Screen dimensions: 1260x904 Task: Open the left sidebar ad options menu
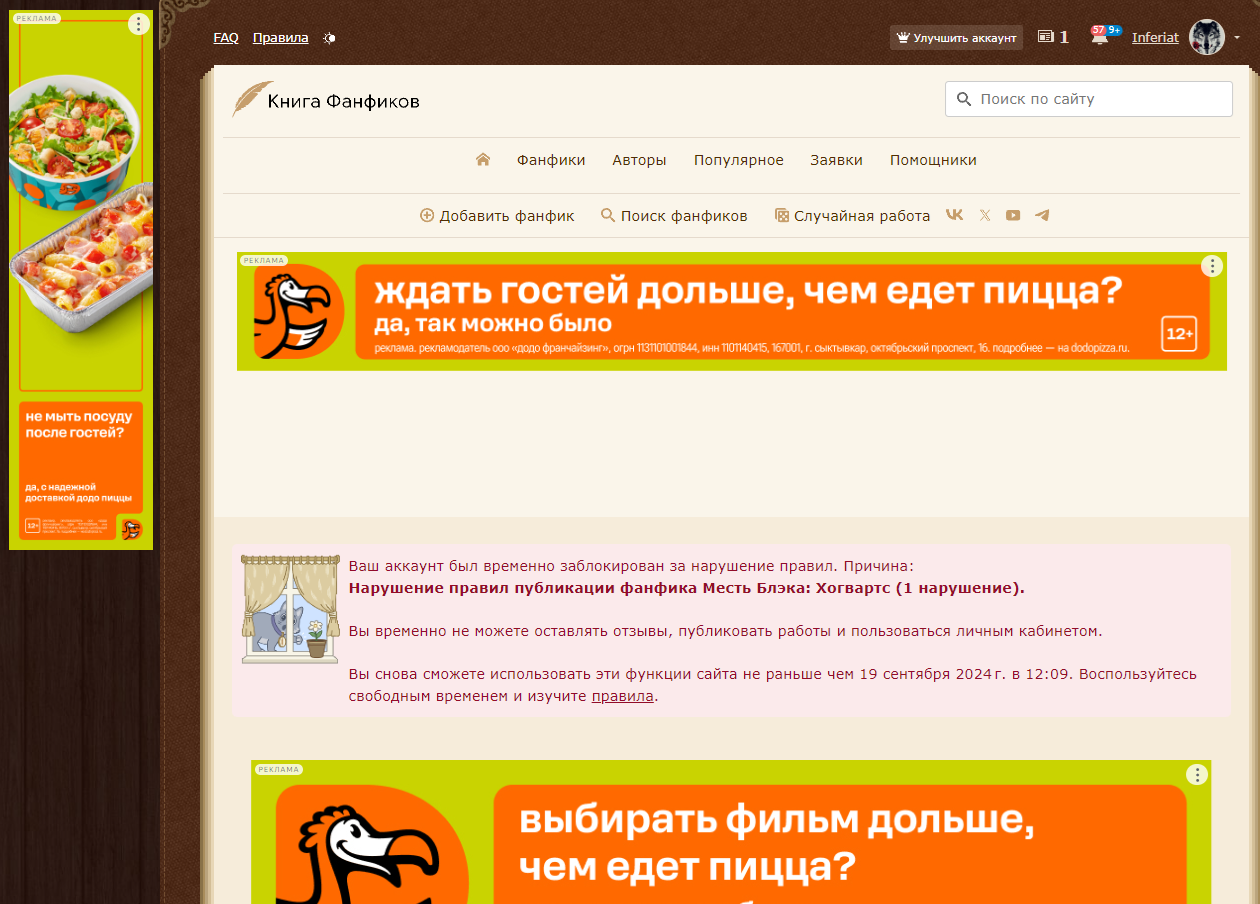point(139,24)
